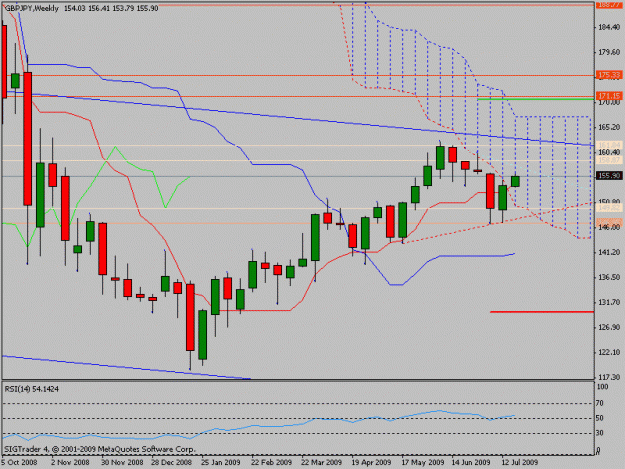Click the black 155.90 current price tag
This screenshot has height=469, width=625.
point(609,176)
